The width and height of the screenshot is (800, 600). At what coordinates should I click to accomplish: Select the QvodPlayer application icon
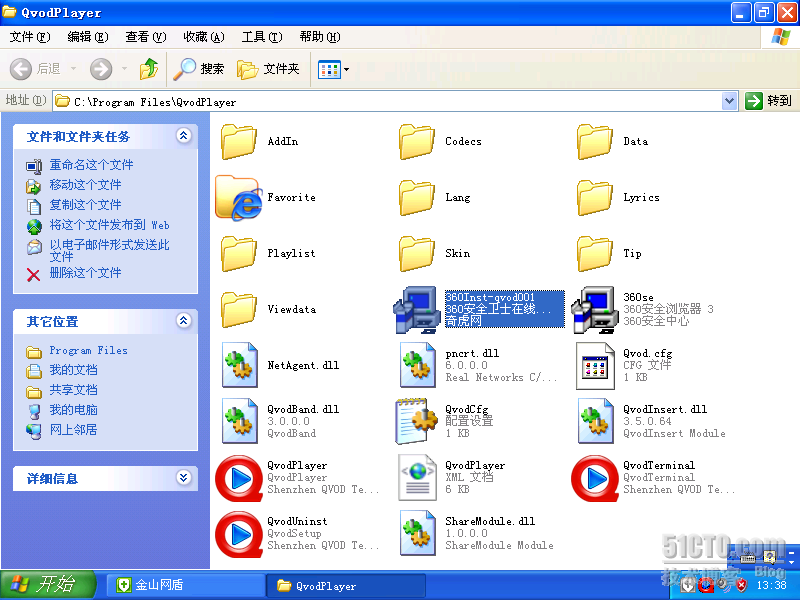(238, 479)
